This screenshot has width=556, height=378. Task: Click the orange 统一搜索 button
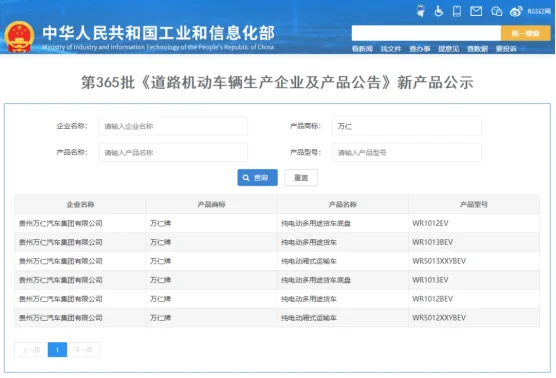(x=526, y=33)
